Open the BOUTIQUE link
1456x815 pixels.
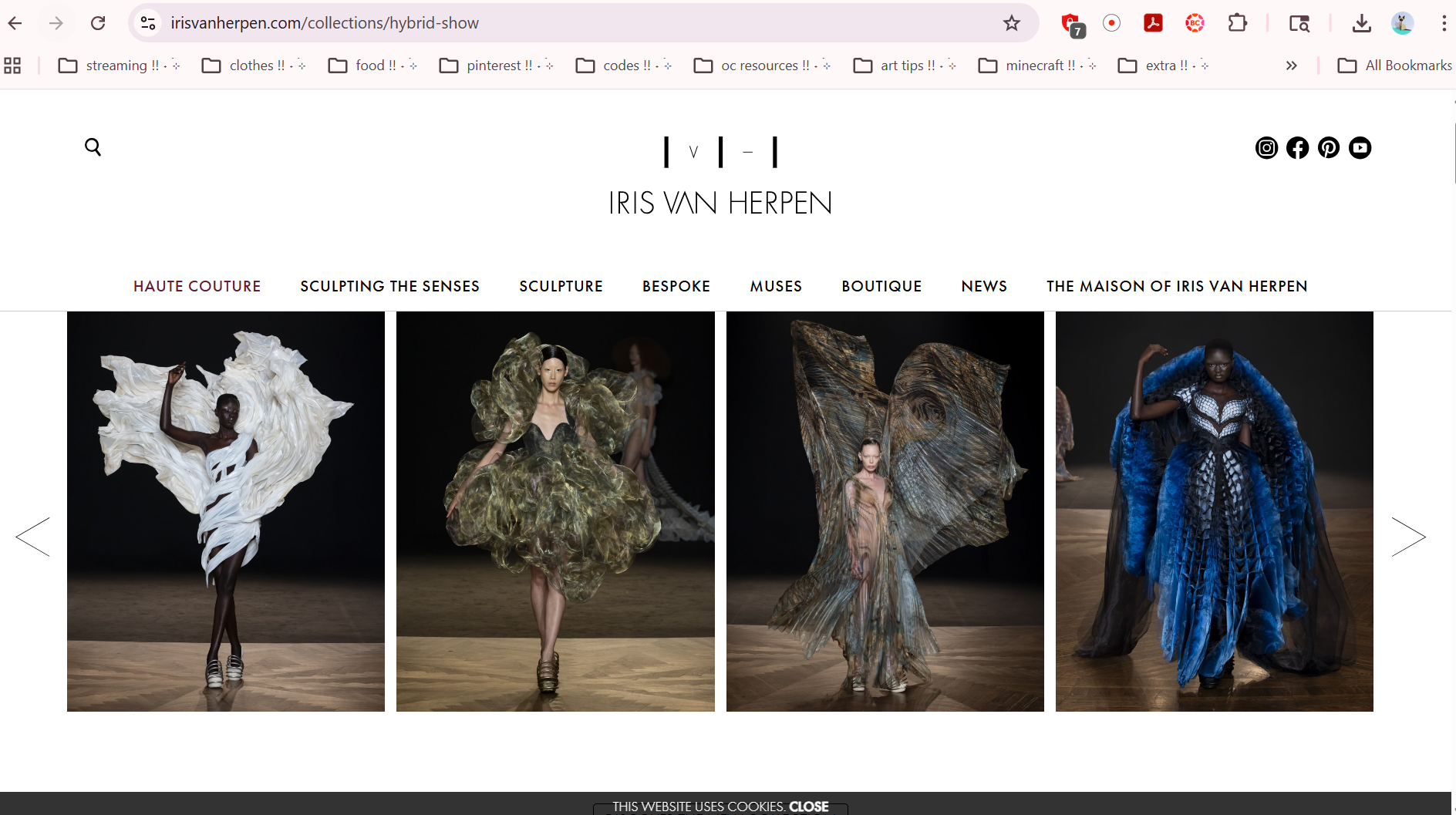point(881,286)
